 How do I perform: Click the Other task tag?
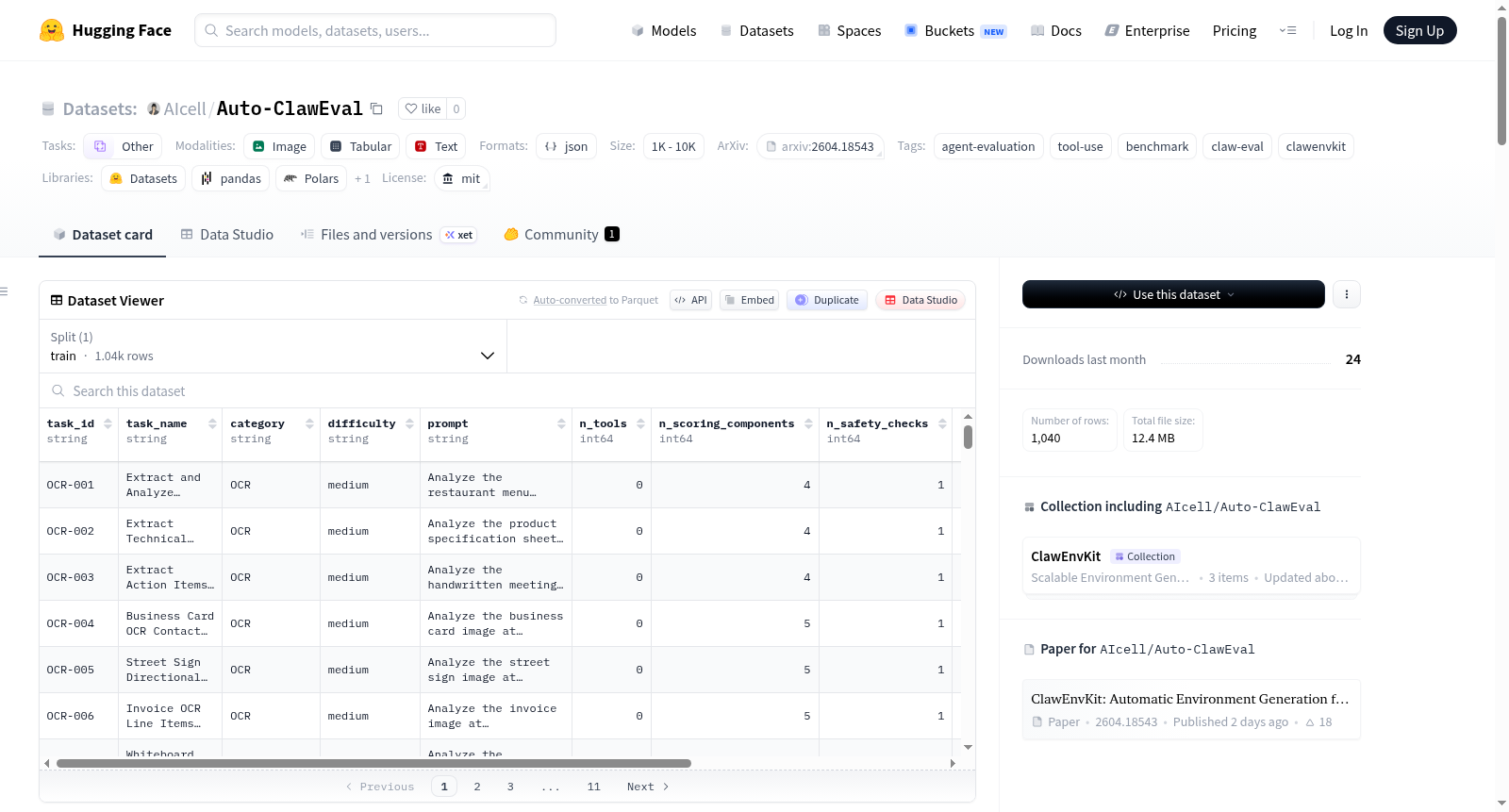click(123, 146)
